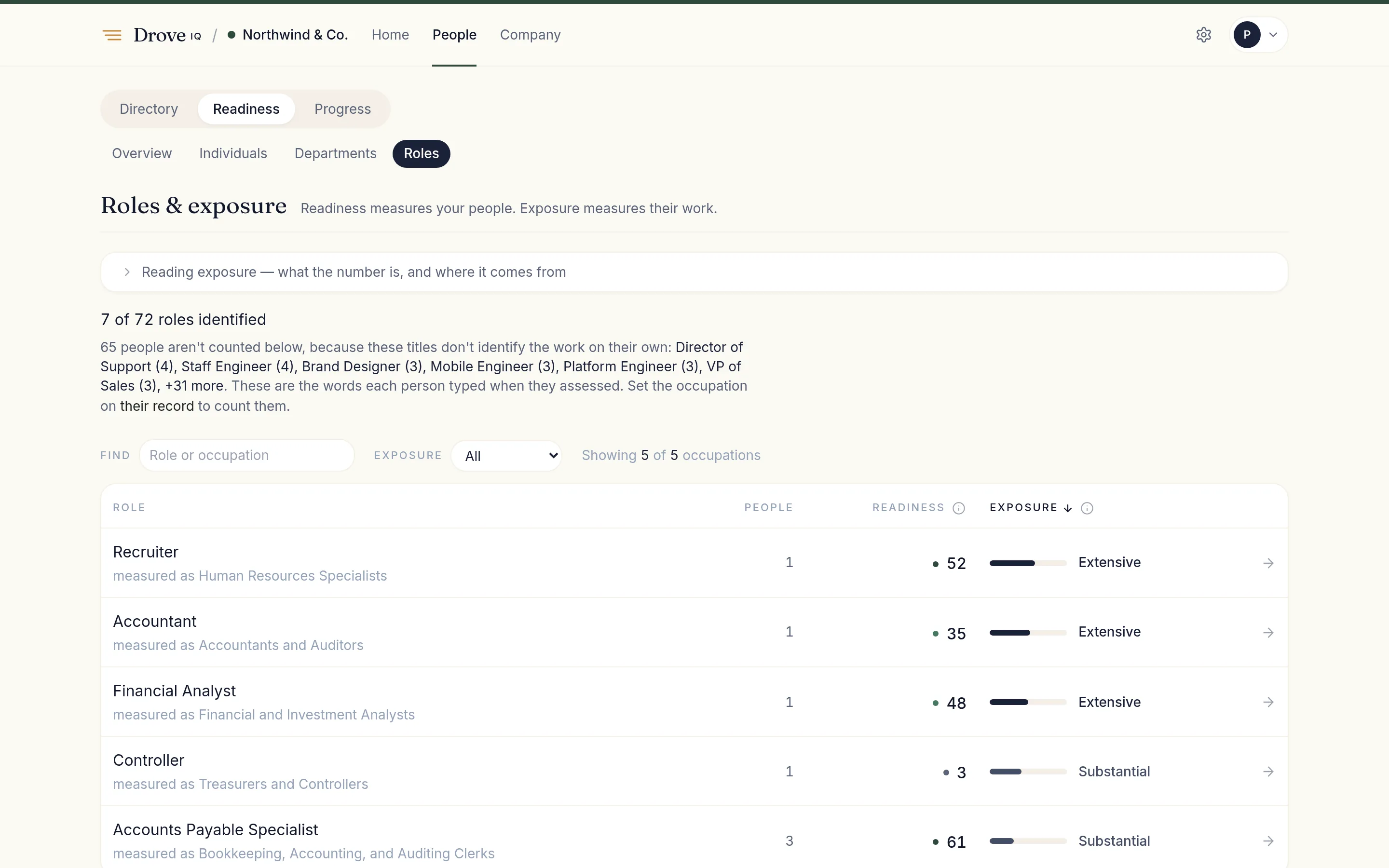Open the Recruiter row arrow
The image size is (1389, 868).
pos(1268,563)
